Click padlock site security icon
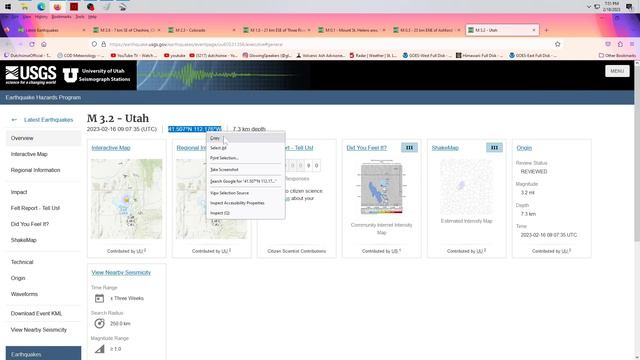The width and height of the screenshot is (640, 360). click(x=104, y=44)
